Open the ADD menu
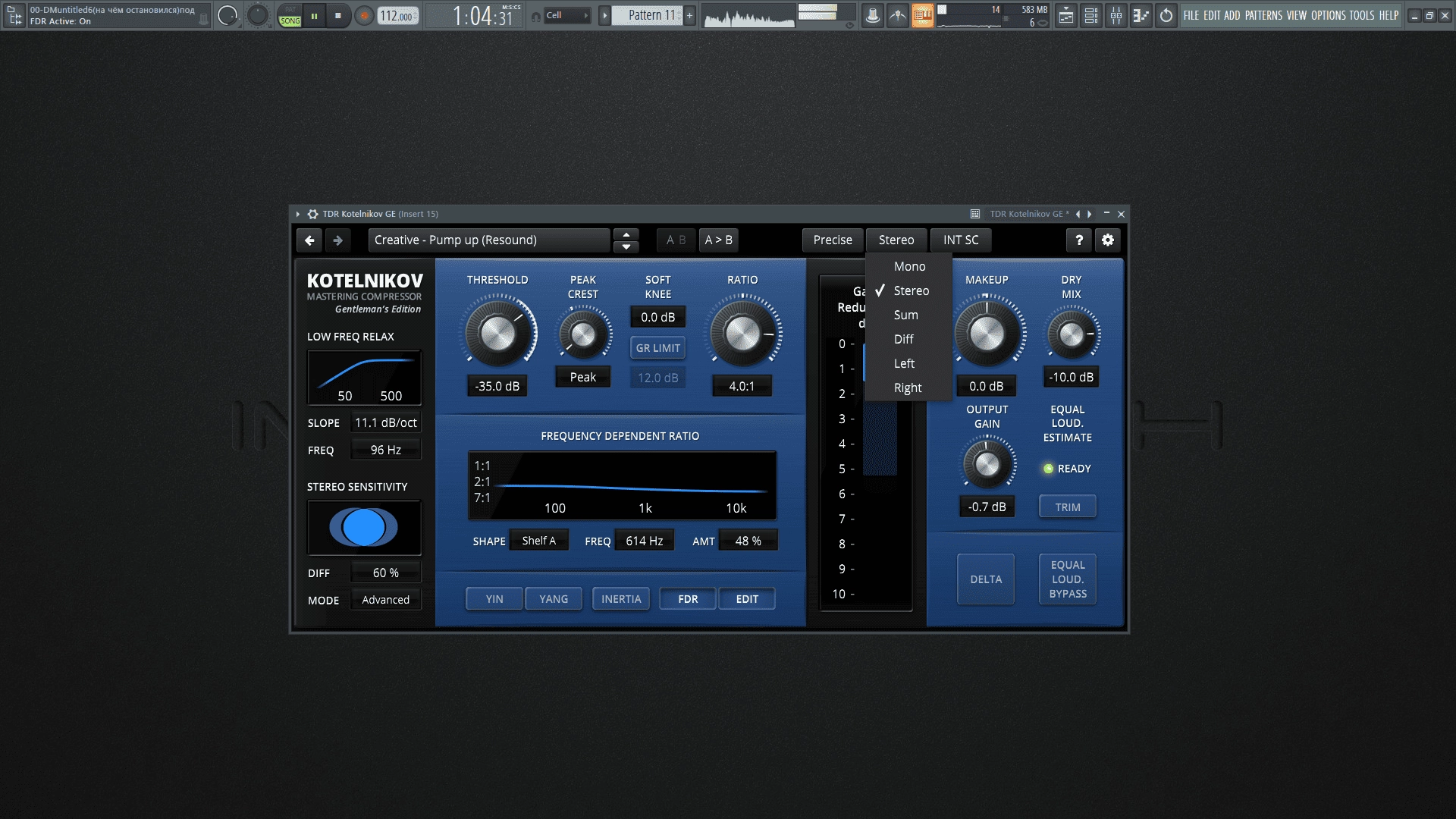The height and width of the screenshot is (819, 1456). 1232,15
